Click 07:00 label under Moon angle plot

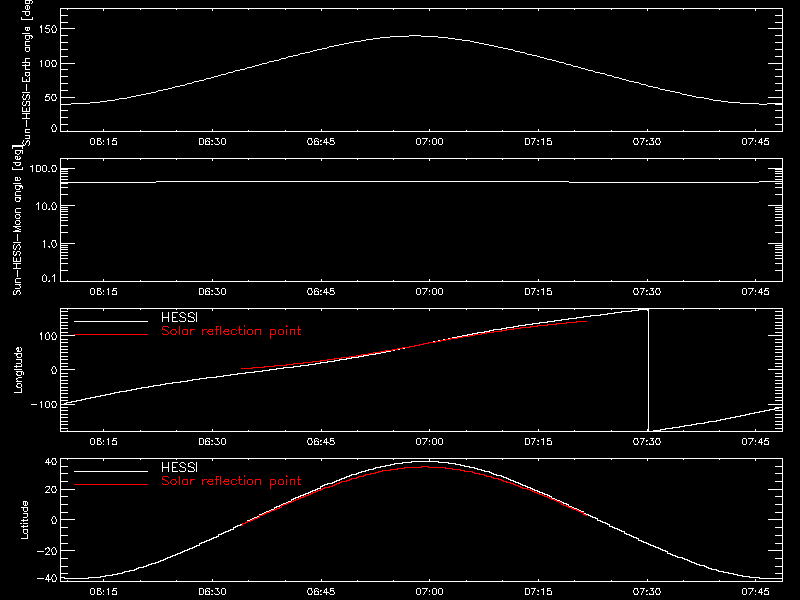point(430,292)
